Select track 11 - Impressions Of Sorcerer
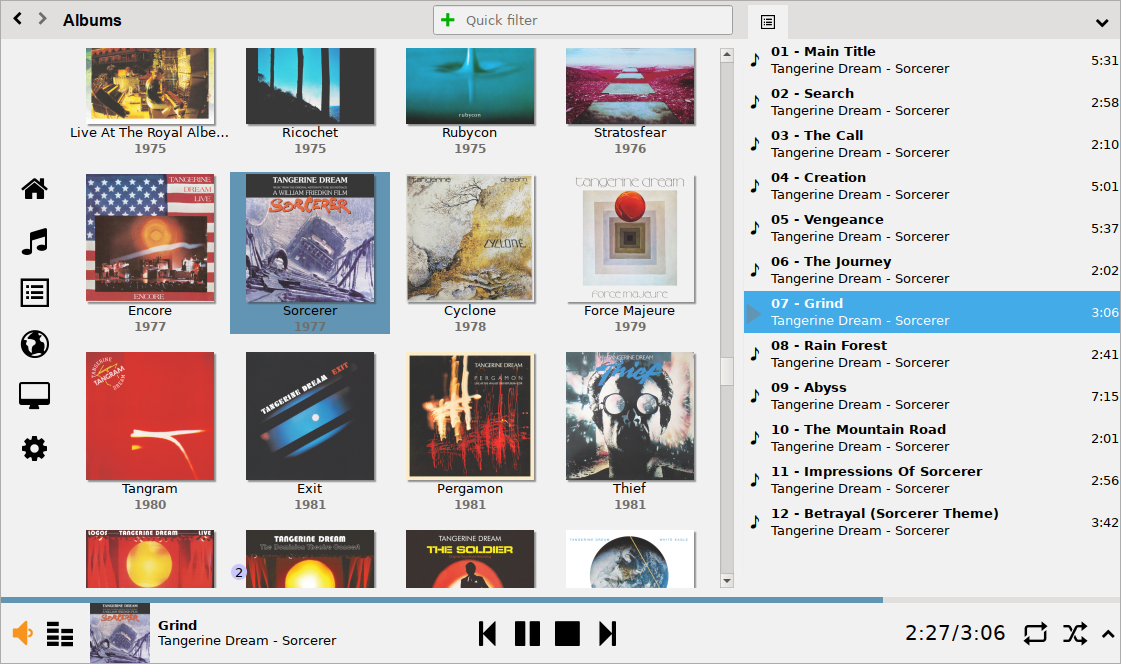 tap(932, 480)
